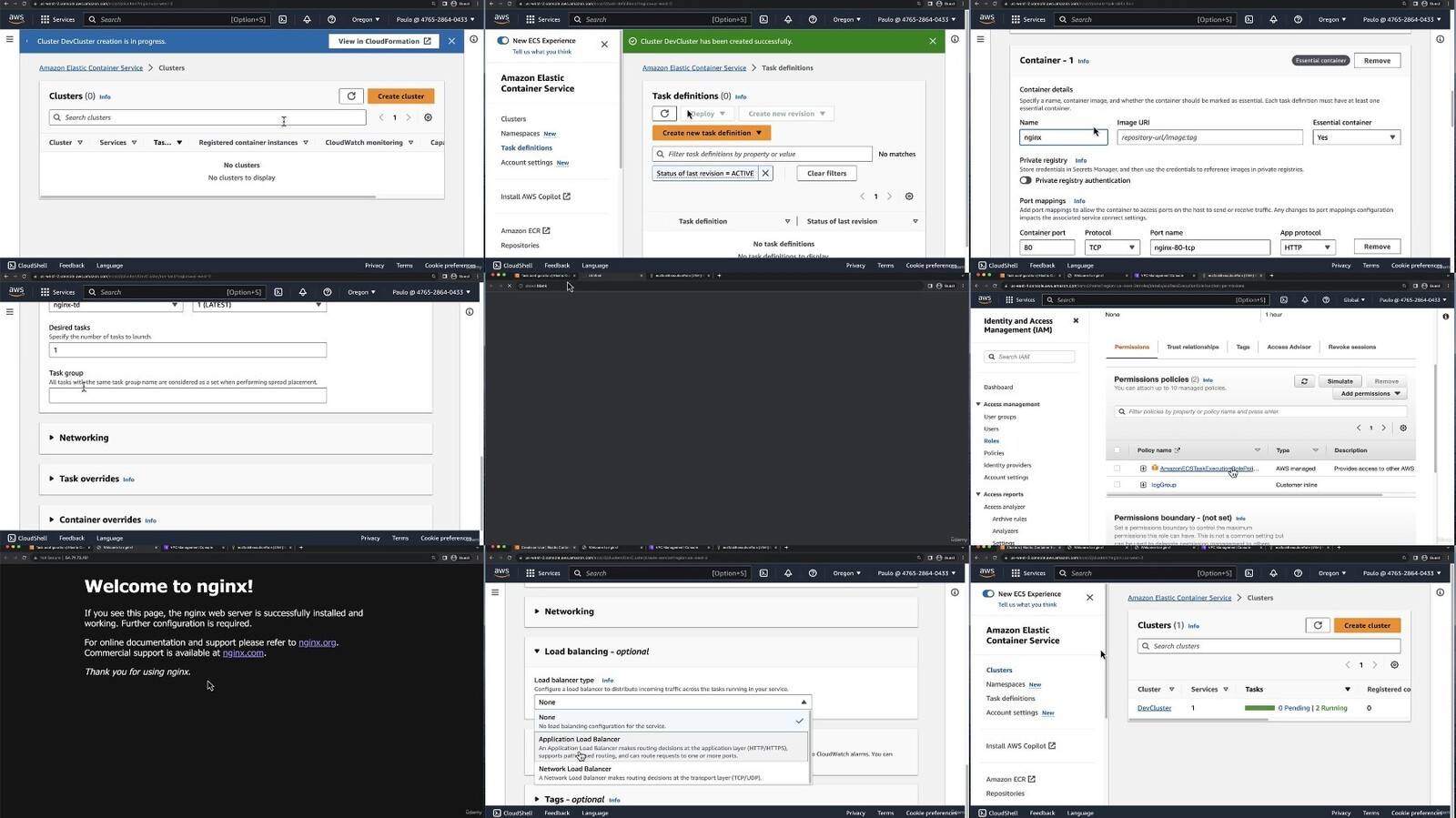
Task: Open nginx.org link on welcome page
Action: pyautogui.click(x=318, y=642)
